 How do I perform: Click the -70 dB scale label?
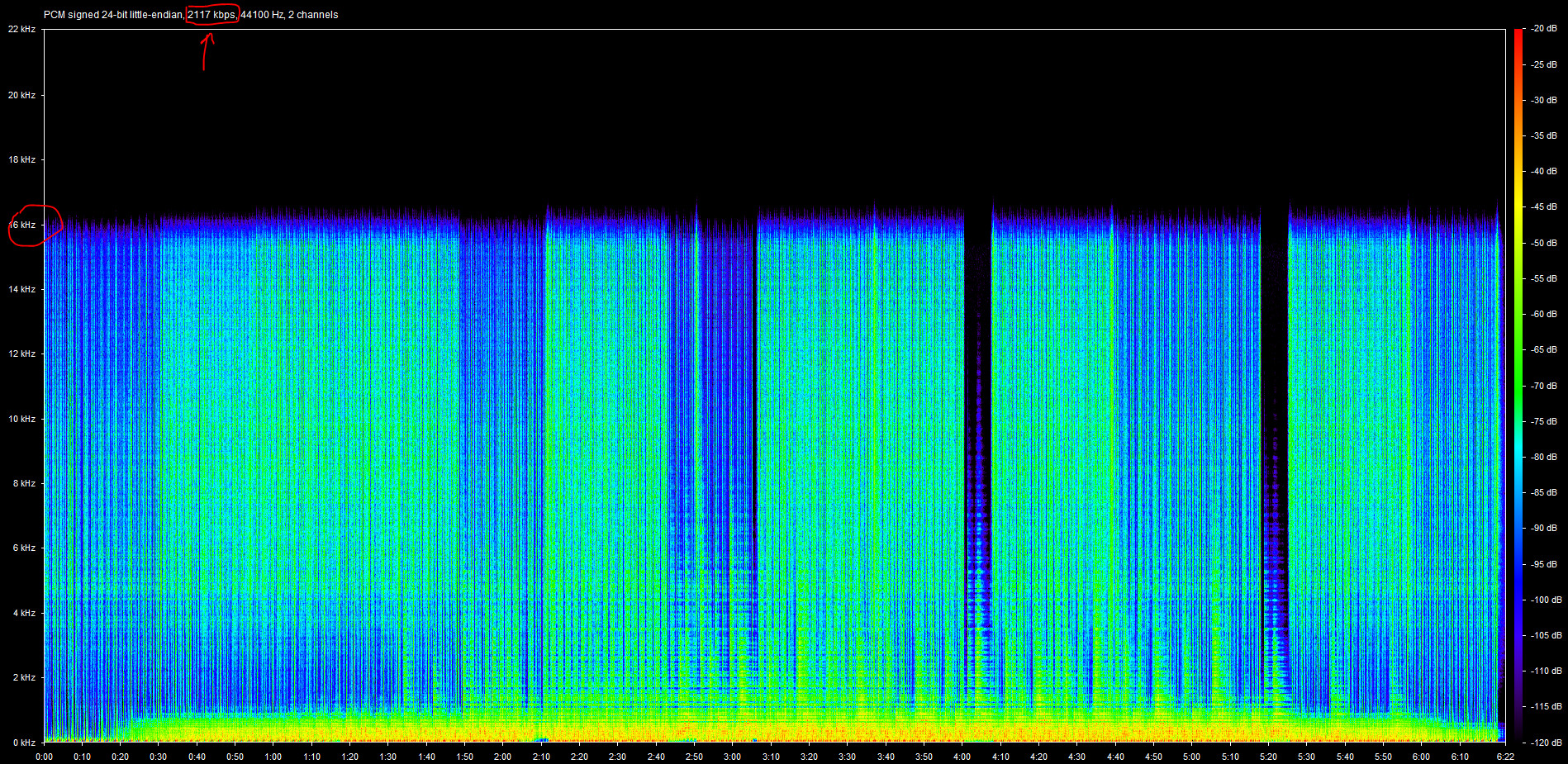coord(1544,386)
